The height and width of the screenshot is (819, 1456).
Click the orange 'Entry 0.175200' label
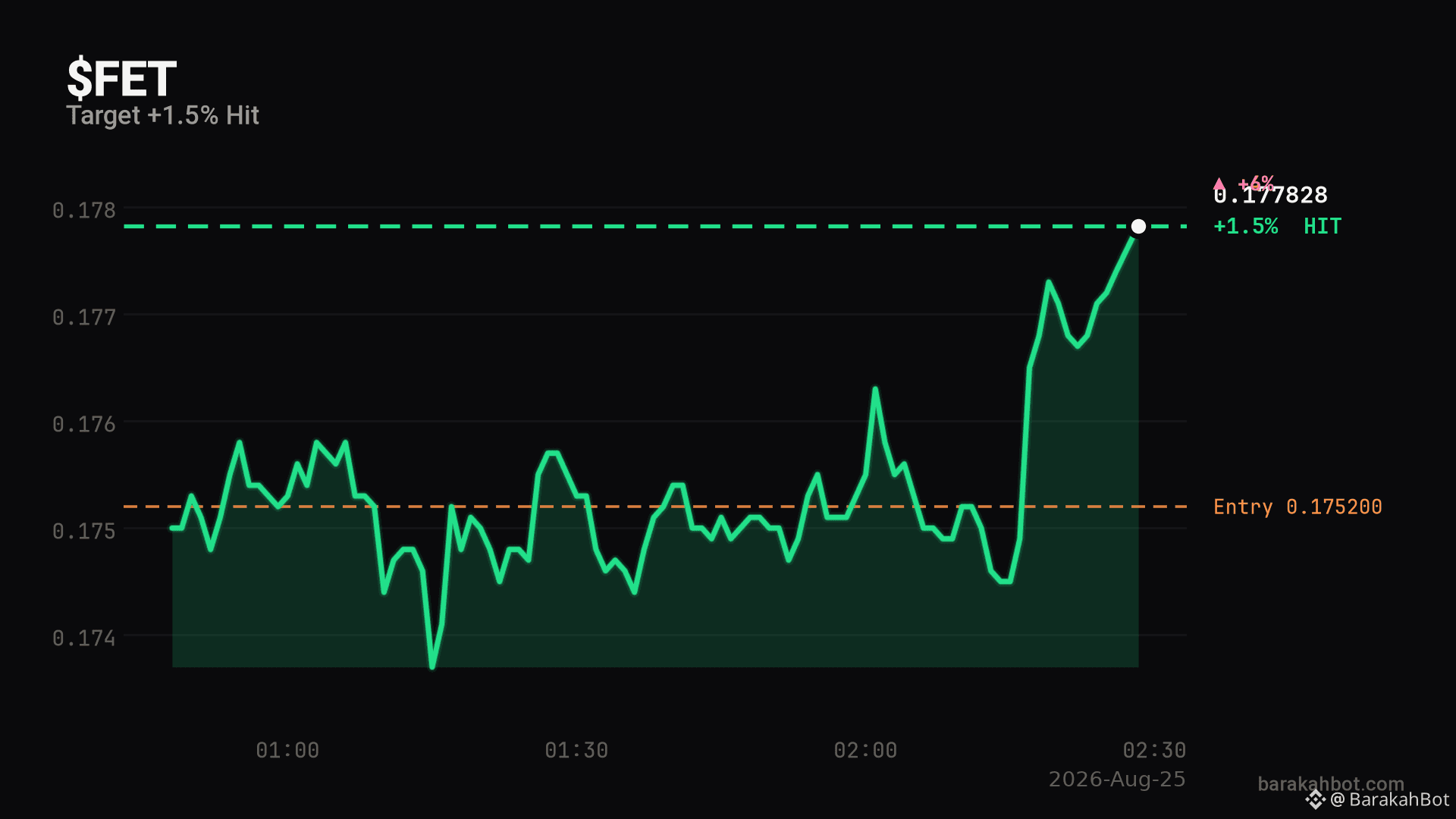click(x=1298, y=507)
